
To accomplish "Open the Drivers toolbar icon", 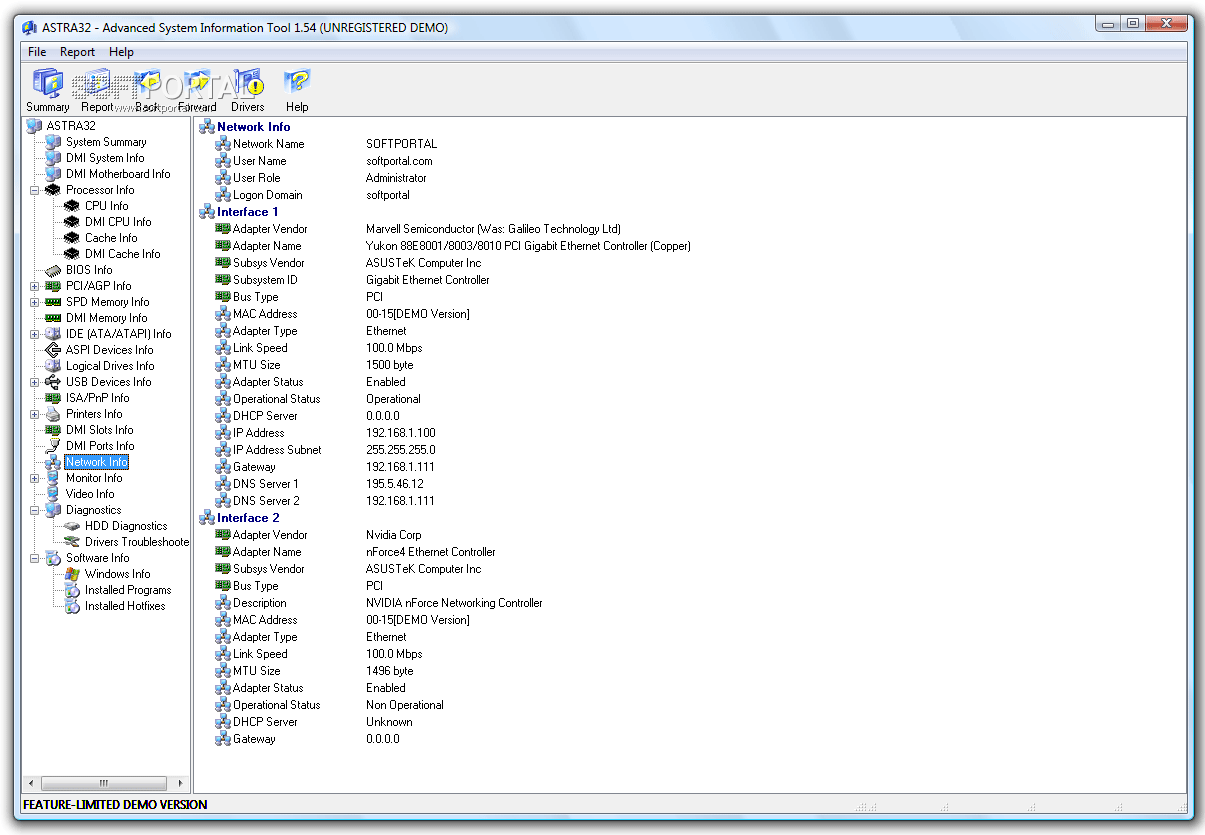I will coord(247,90).
